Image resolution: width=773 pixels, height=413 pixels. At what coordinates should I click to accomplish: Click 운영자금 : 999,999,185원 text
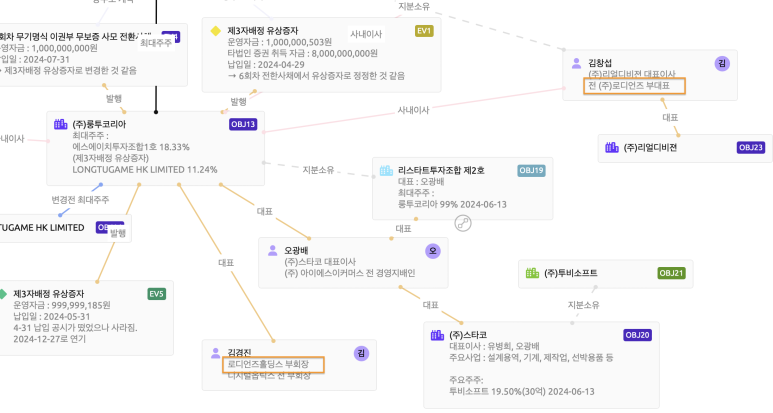[62, 305]
